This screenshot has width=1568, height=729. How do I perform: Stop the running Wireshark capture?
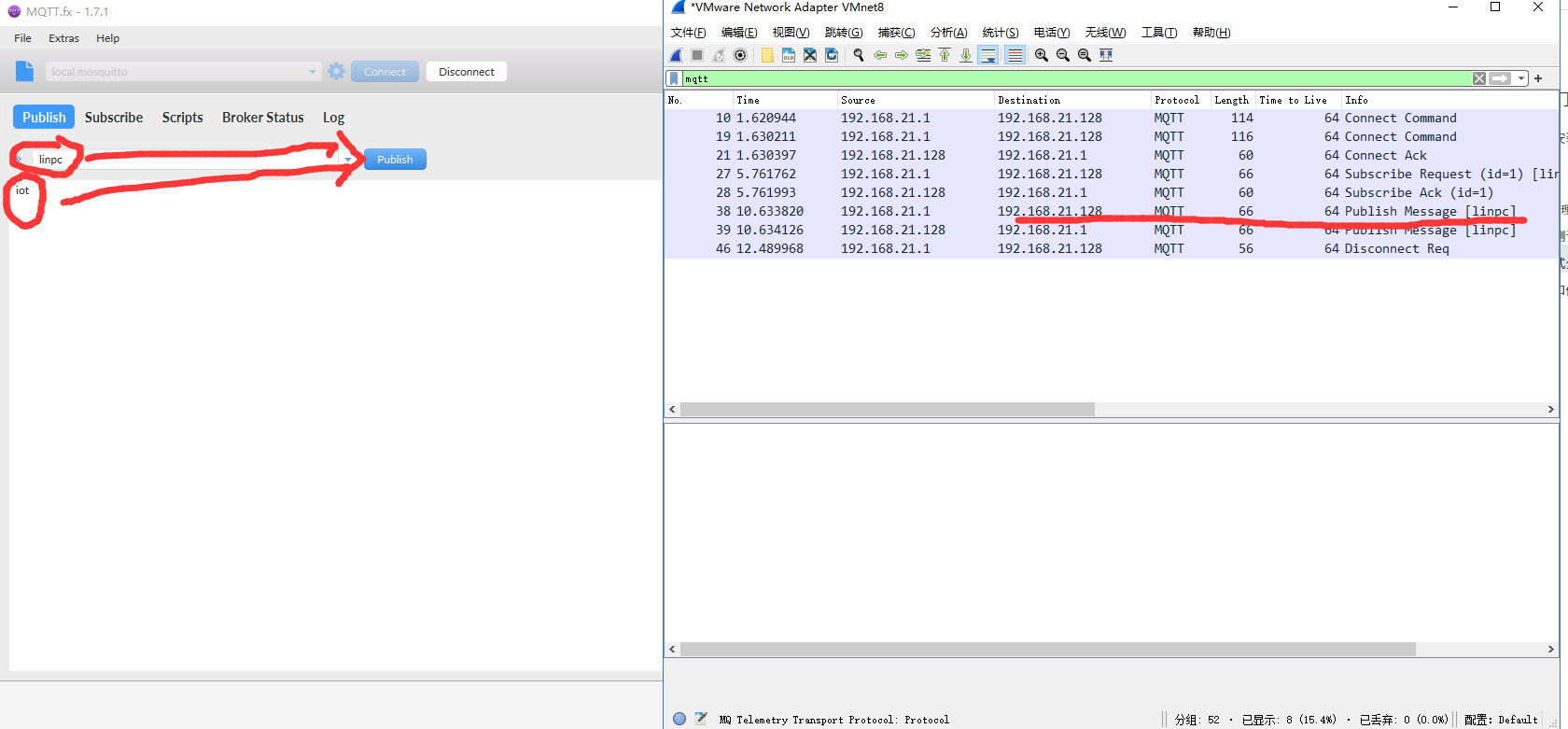(697, 55)
